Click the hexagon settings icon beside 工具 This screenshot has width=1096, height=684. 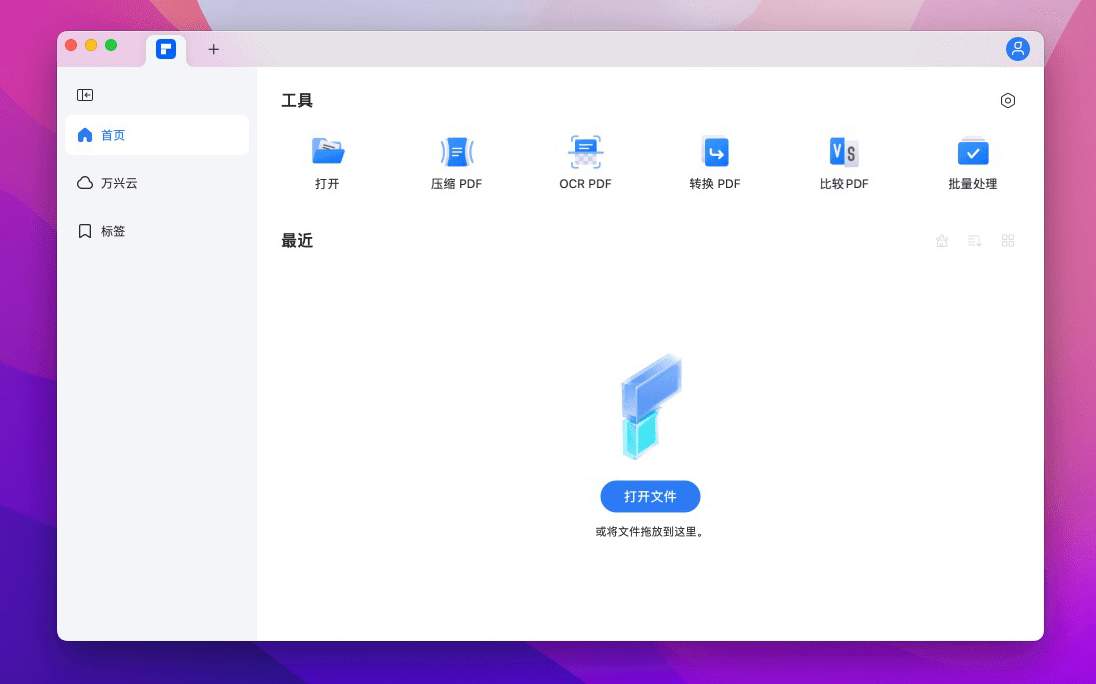[x=1008, y=101]
